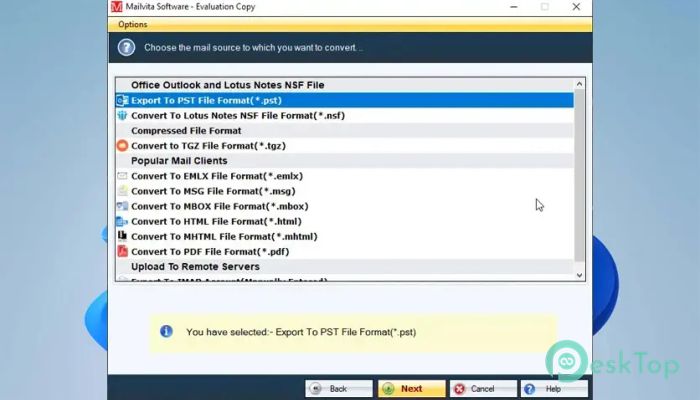Screen dimensions: 700x400
Task: Open Help from the bottom bar
Action: click(x=554, y=389)
